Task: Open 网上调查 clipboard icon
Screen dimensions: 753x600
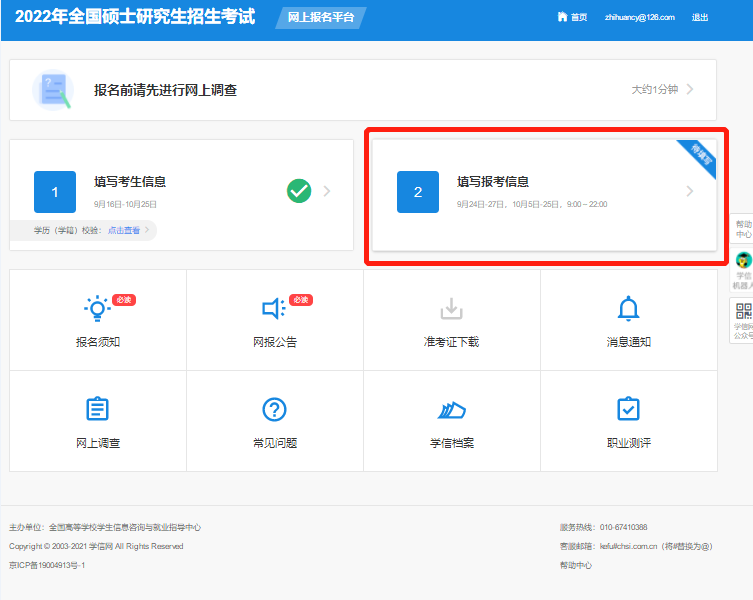Action: [97, 409]
